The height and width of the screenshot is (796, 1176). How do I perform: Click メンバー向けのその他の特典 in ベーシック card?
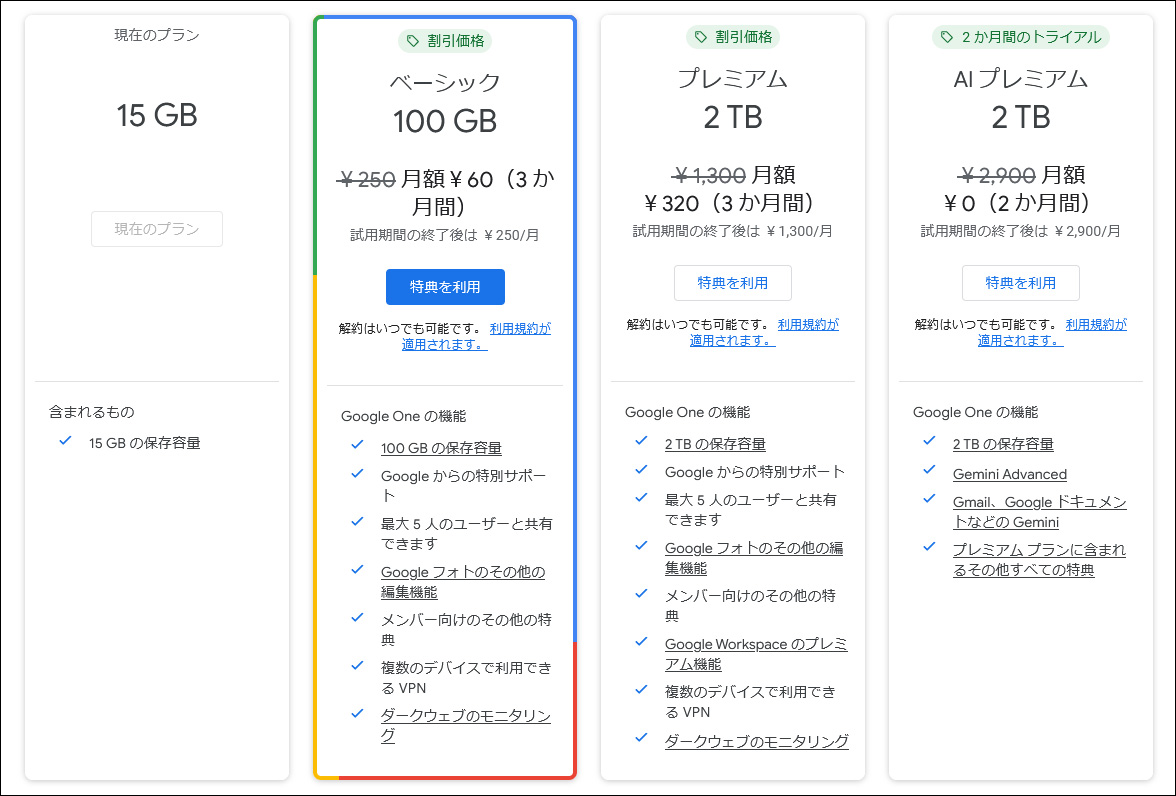[x=466, y=629]
